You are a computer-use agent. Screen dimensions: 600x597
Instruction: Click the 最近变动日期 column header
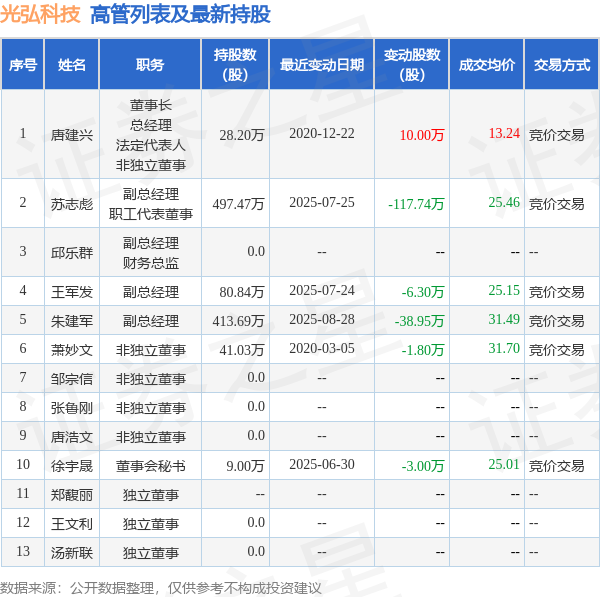pos(322,65)
